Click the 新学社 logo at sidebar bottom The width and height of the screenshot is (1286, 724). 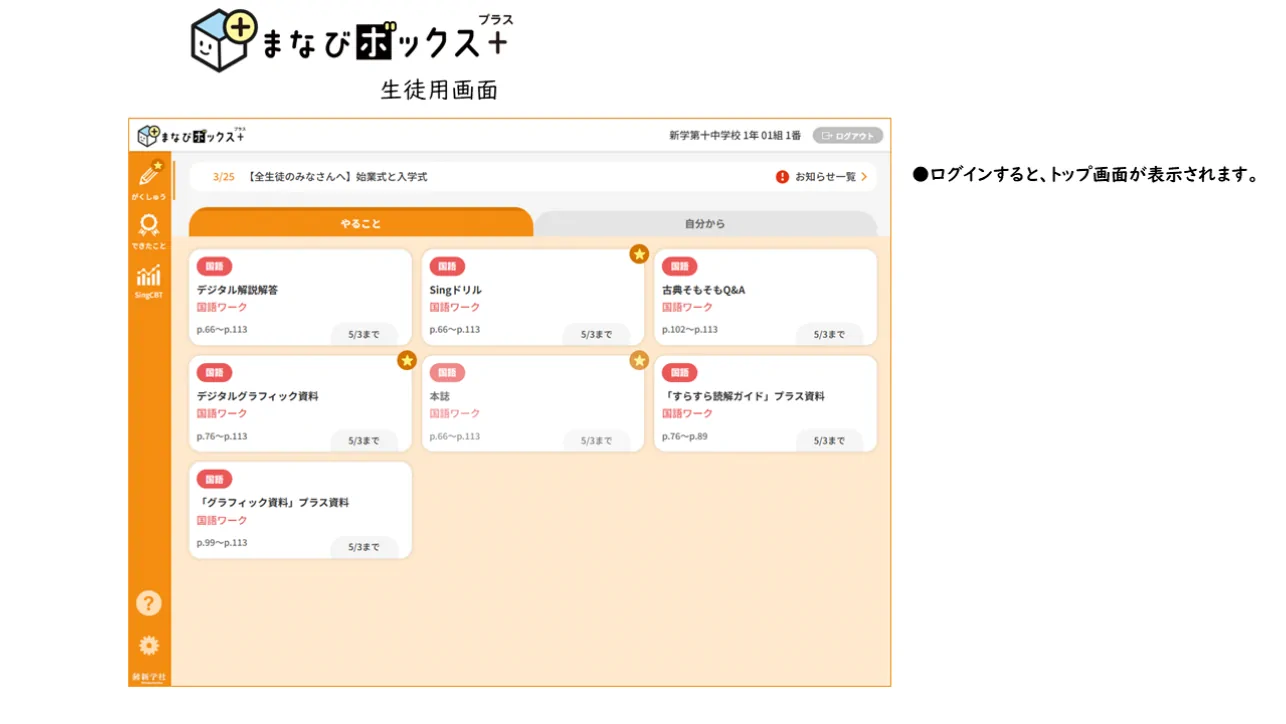(x=149, y=677)
